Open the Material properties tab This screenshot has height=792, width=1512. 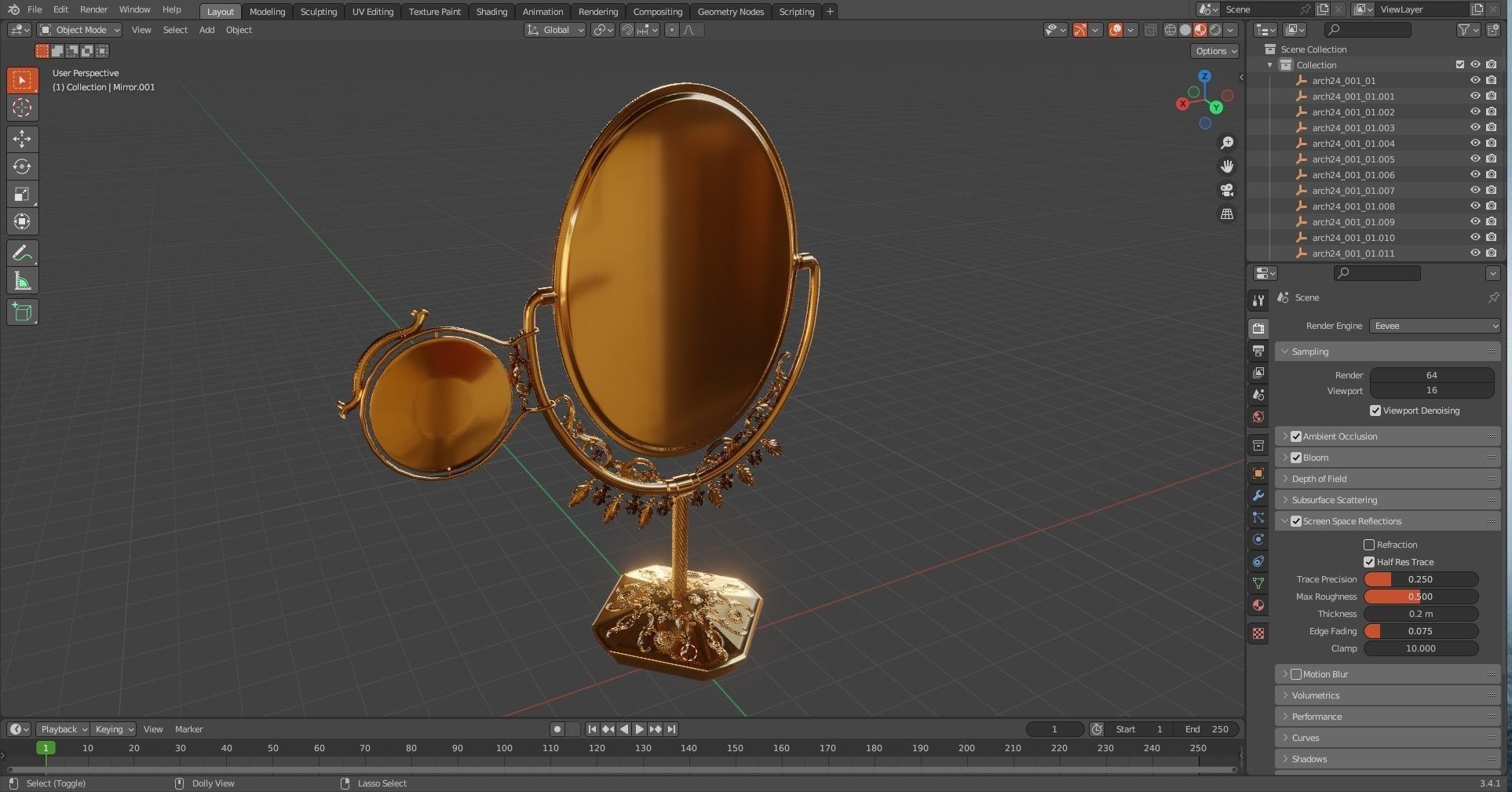click(1258, 605)
